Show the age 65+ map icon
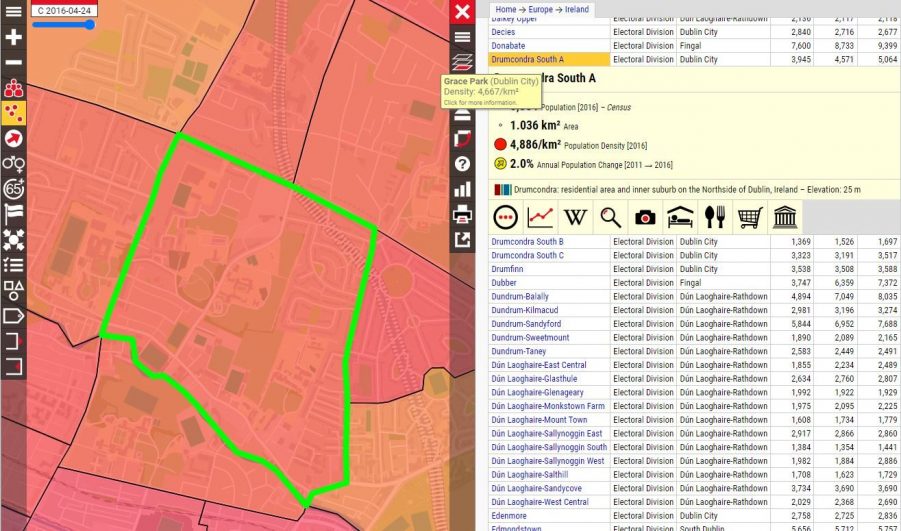 (13, 189)
